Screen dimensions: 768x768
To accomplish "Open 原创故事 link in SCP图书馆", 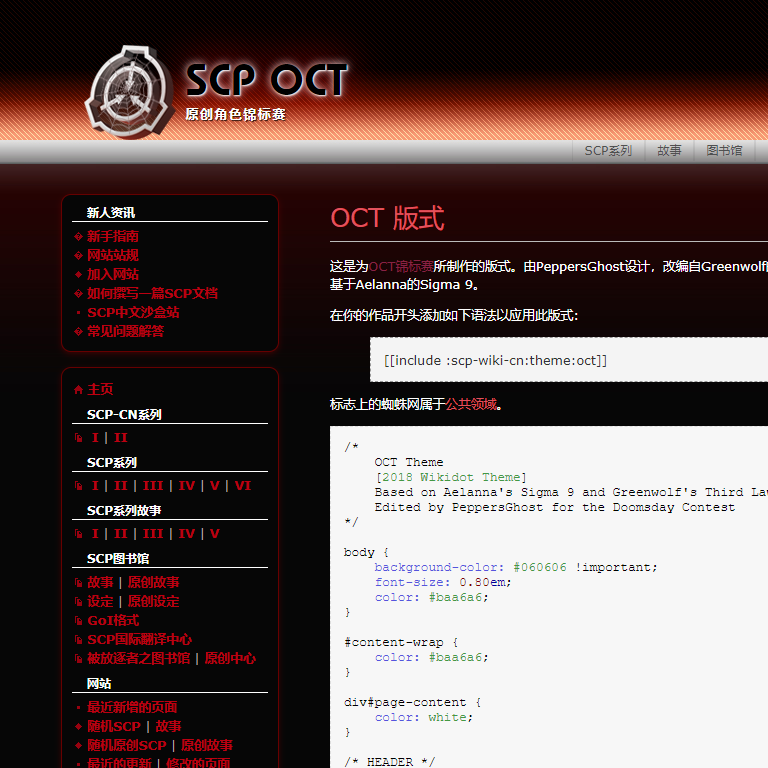I will (153, 582).
